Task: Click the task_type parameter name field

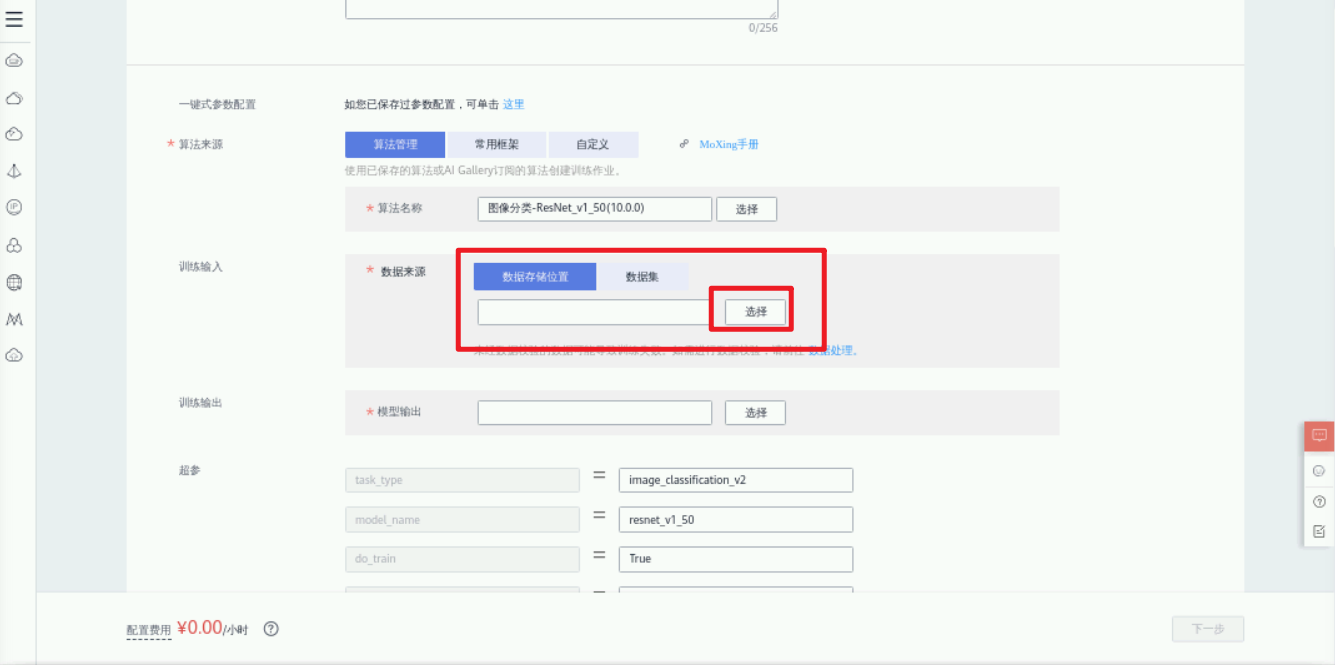Action: (462, 480)
